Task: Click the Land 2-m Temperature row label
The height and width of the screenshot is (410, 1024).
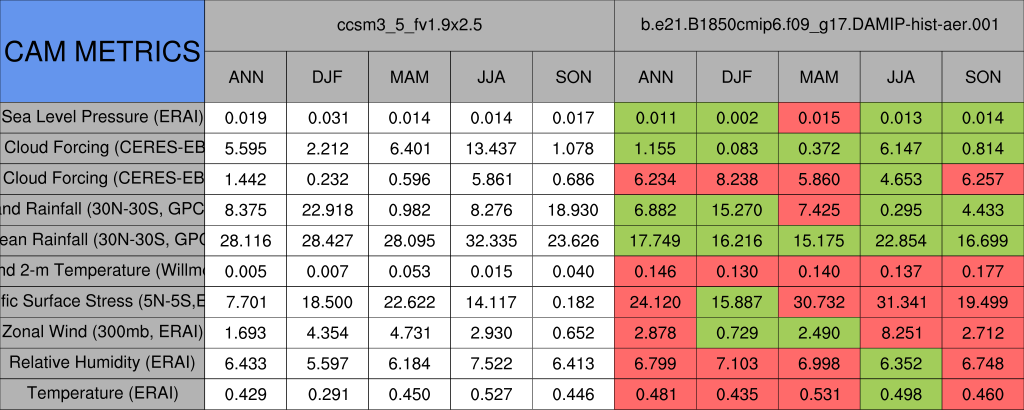Action: [x=102, y=270]
